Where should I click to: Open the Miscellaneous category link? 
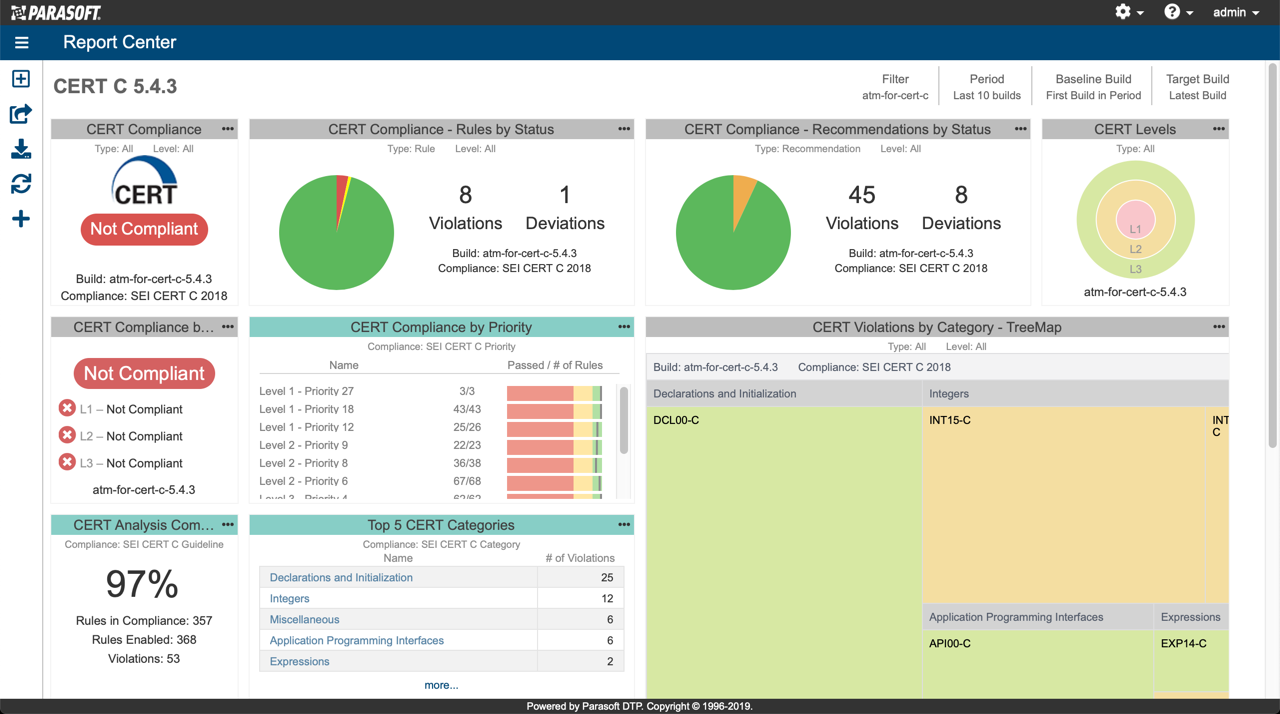[x=305, y=620]
